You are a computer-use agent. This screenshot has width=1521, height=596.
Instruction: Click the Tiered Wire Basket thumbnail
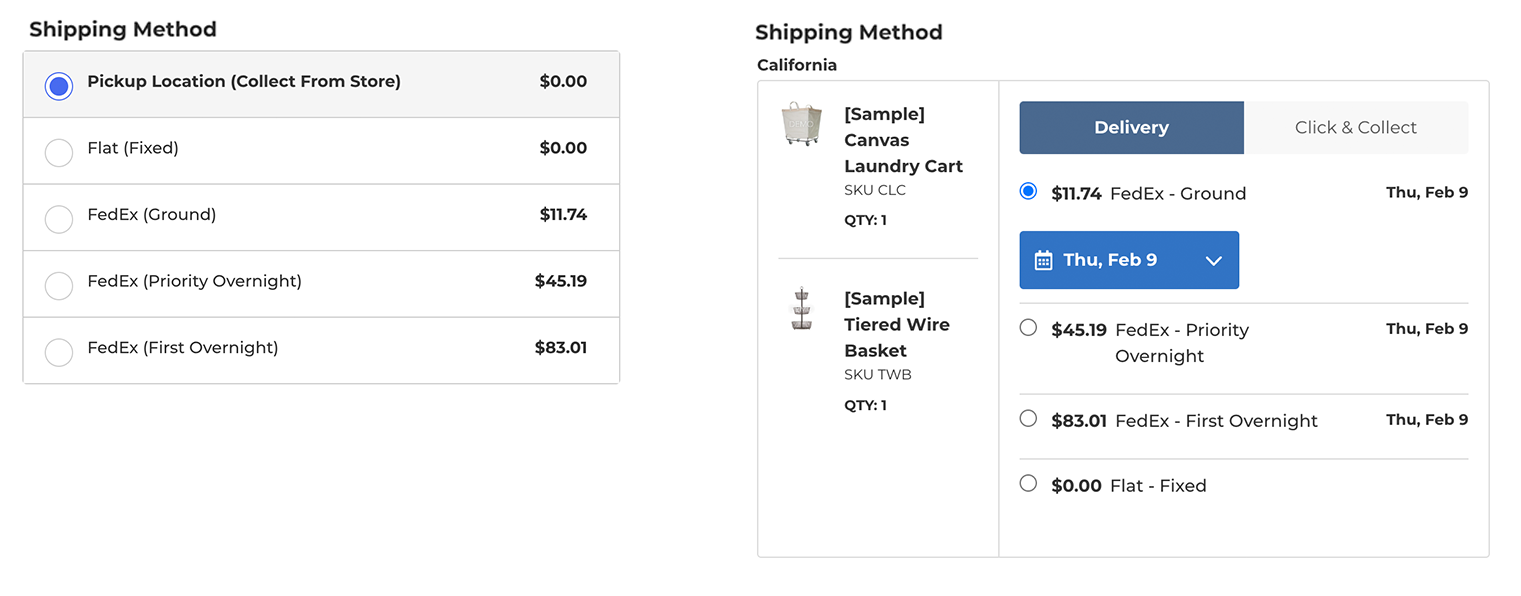pyautogui.click(x=801, y=309)
